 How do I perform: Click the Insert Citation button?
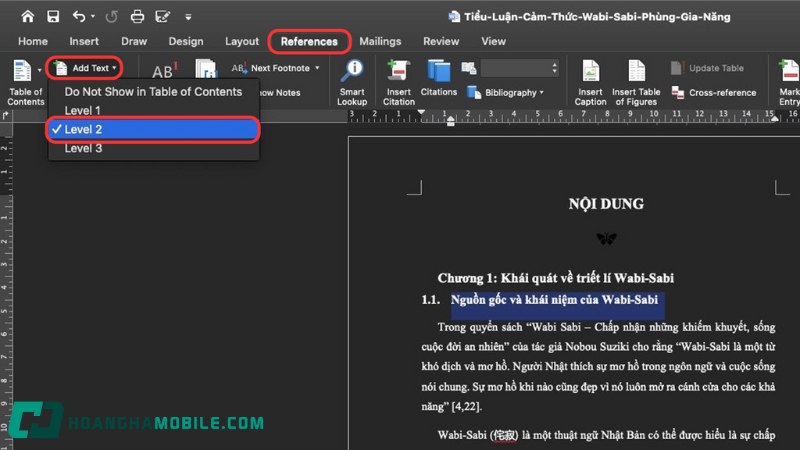(398, 82)
